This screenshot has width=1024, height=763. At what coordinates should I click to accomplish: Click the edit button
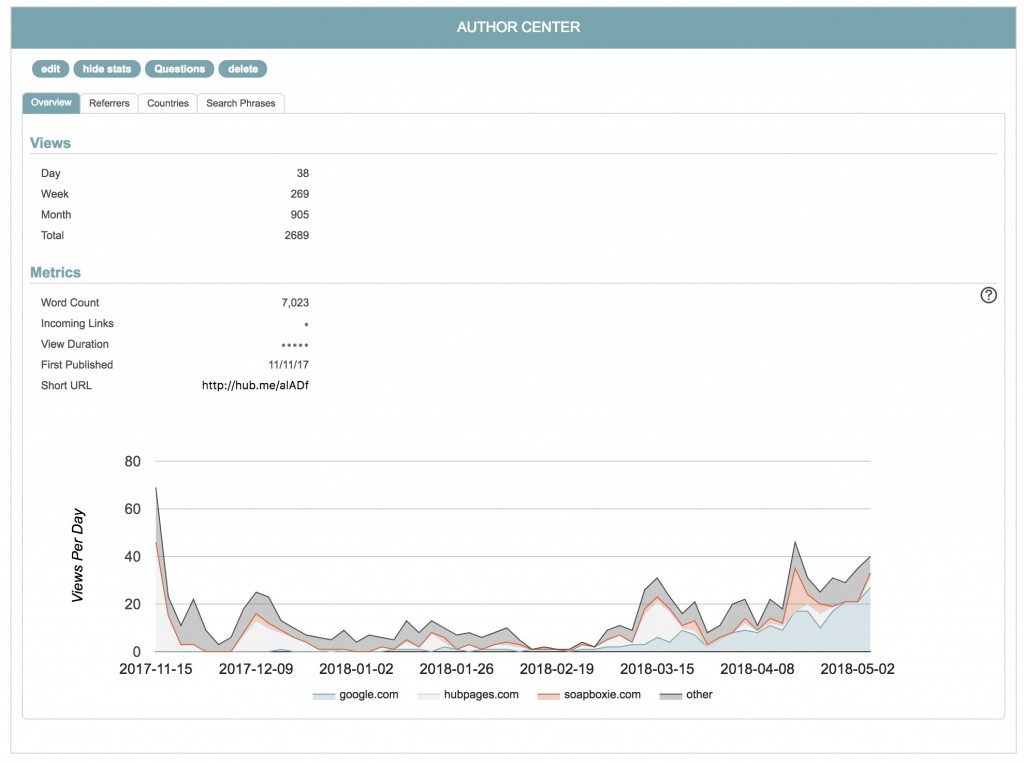[x=50, y=69]
